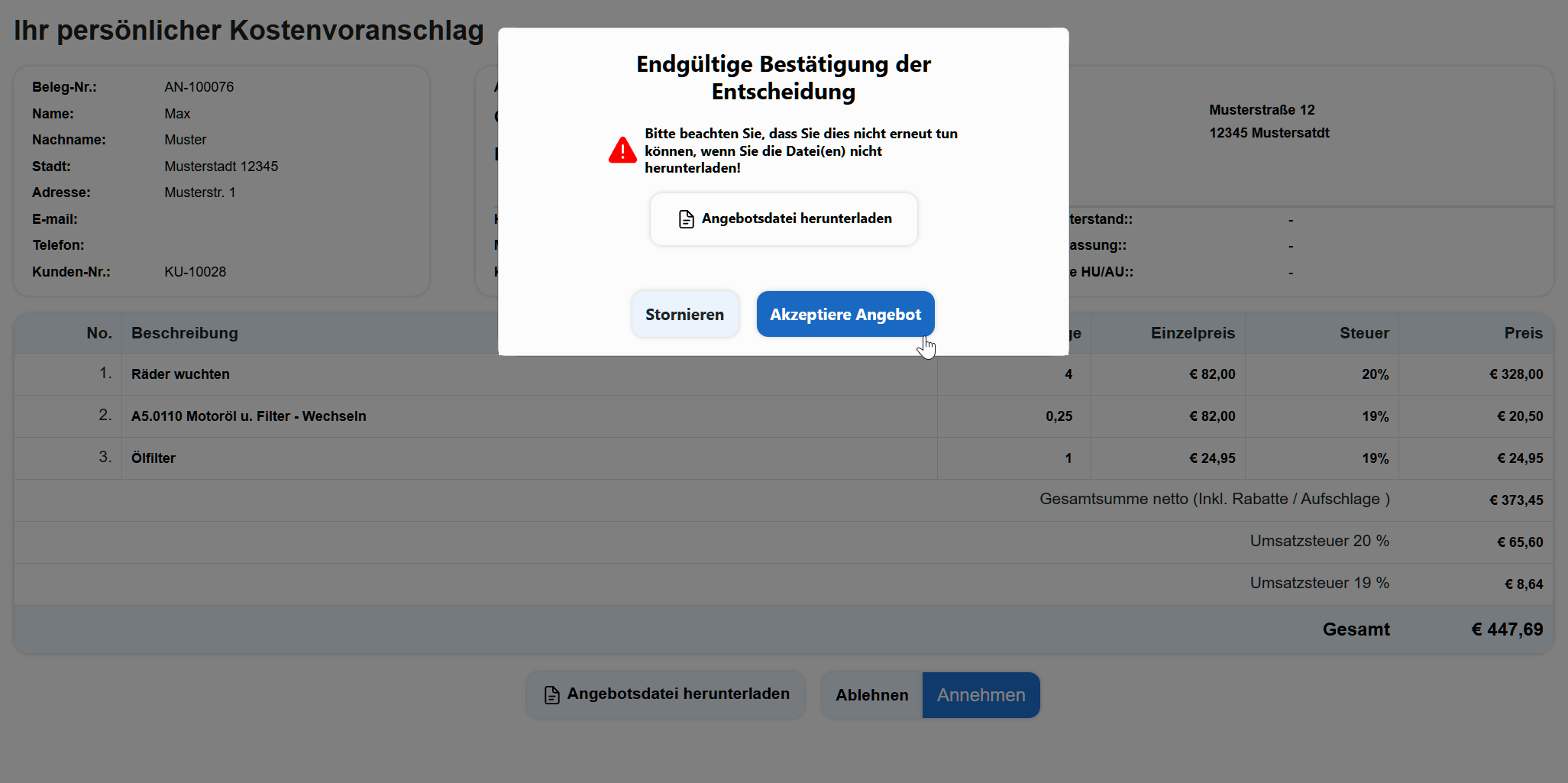Click the VAT amount € 8,64
Image resolution: width=1568 pixels, height=783 pixels.
[x=1524, y=584]
